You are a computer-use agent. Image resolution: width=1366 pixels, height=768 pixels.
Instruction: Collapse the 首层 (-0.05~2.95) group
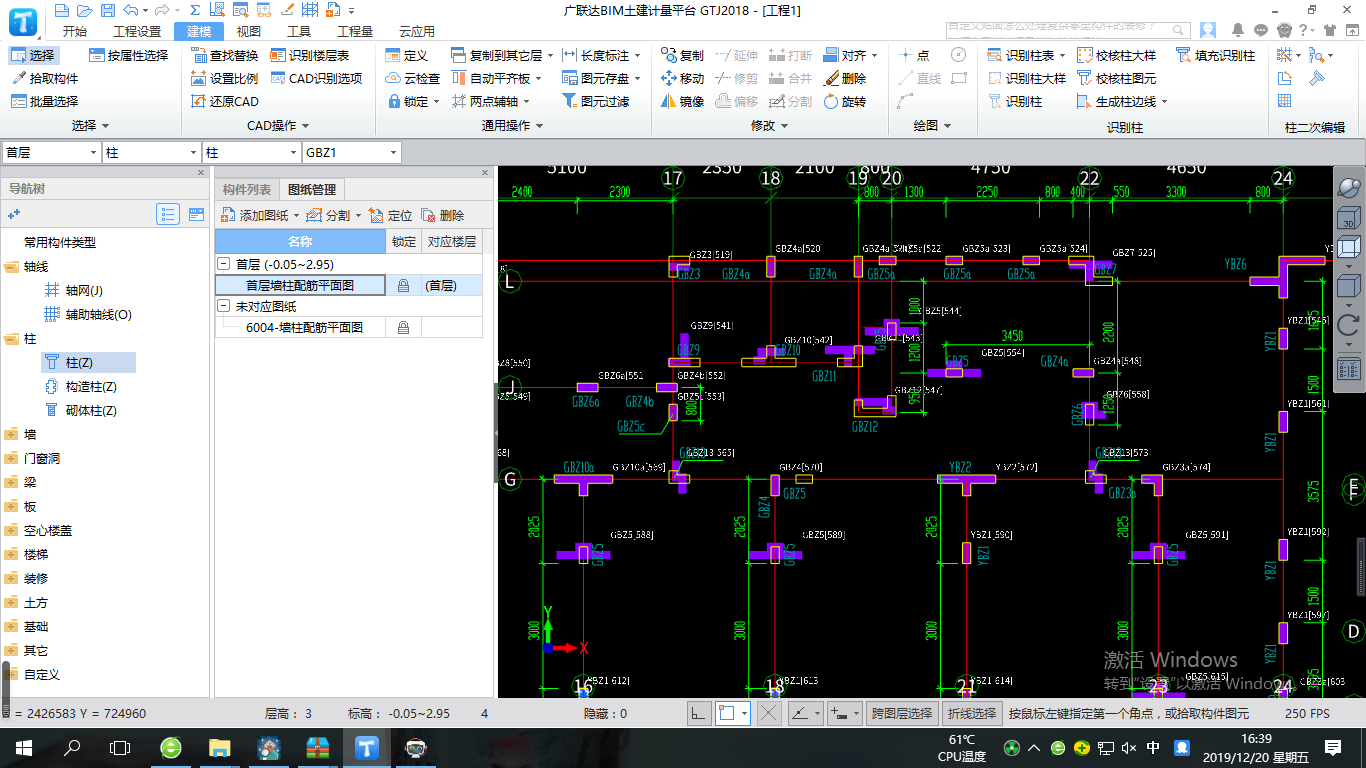[224, 265]
